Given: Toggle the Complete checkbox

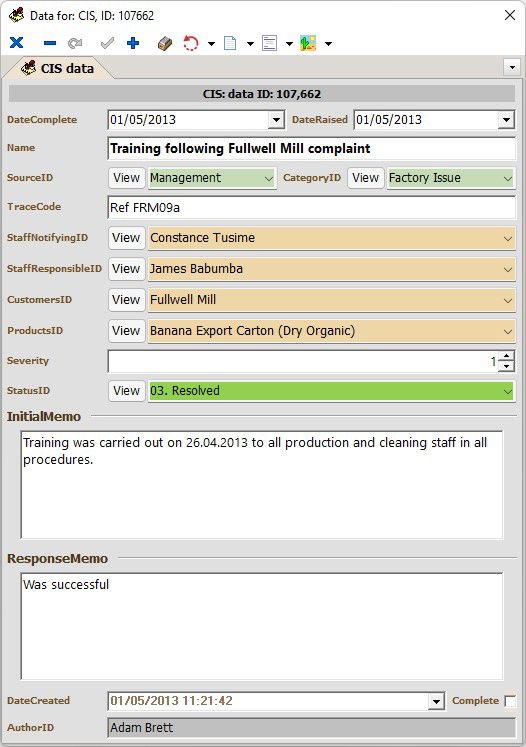Looking at the screenshot, I should coord(510,701).
